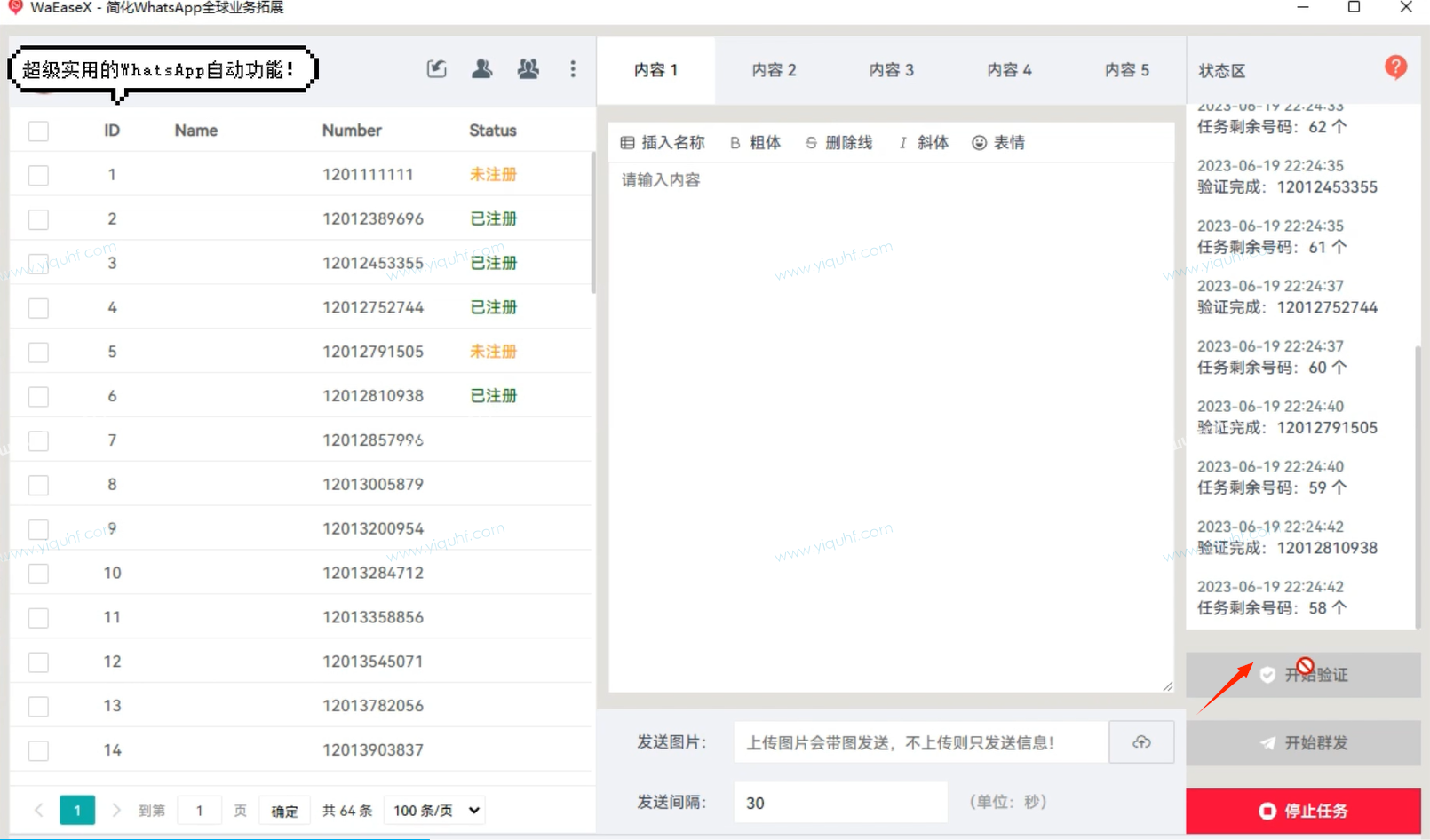Check the box for row 12012857996
1430x840 pixels.
(x=38, y=441)
